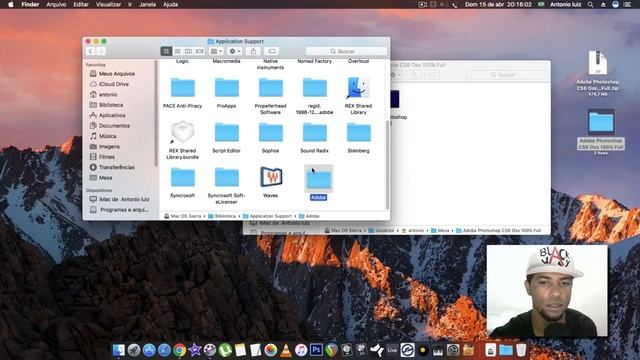Open the gear Action menu dropdown
The image size is (640, 360).
[x=235, y=51]
